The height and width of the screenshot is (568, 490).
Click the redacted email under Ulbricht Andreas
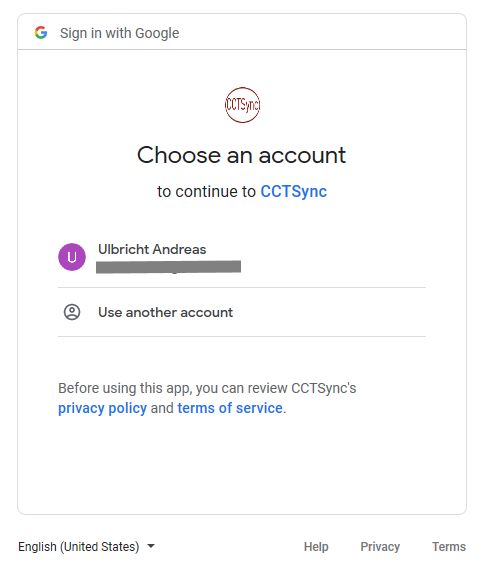click(168, 267)
